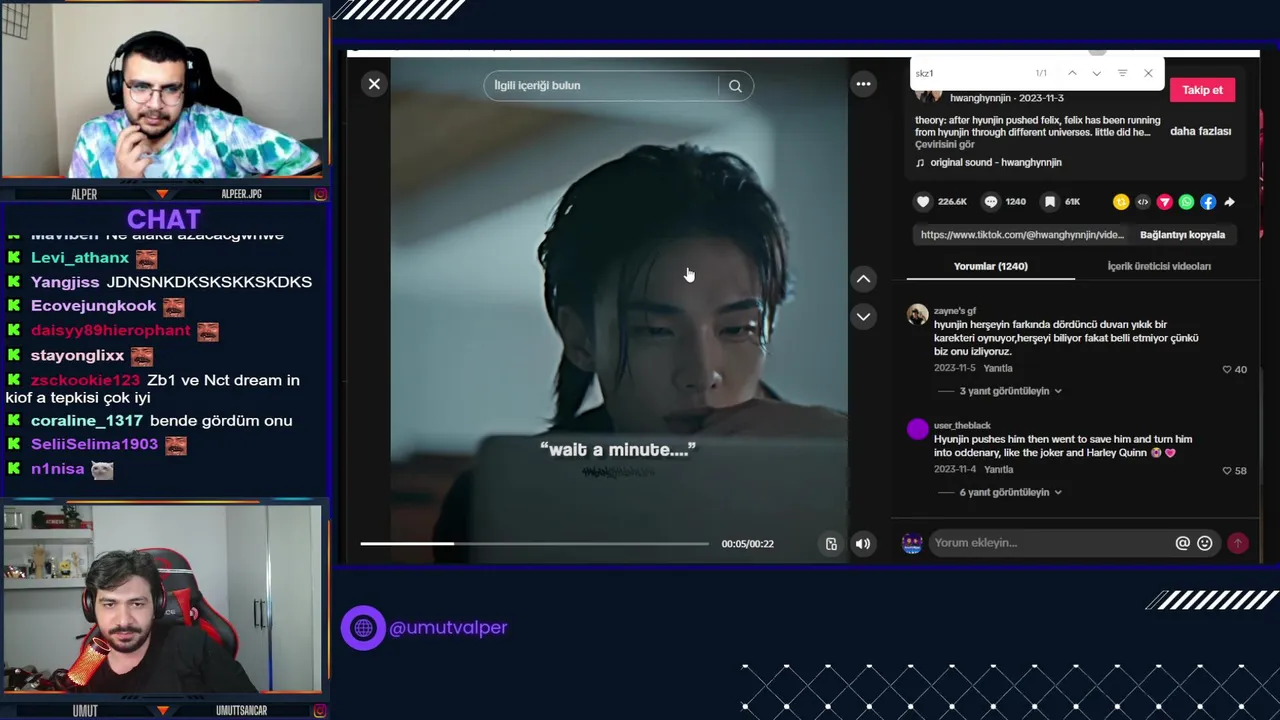Image resolution: width=1280 pixels, height=720 pixels.
Task: Open the emoji picker smiley icon
Action: 1204,543
